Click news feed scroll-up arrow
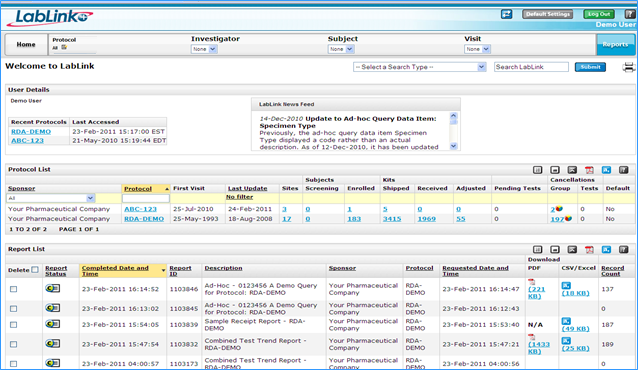 click(x=454, y=116)
